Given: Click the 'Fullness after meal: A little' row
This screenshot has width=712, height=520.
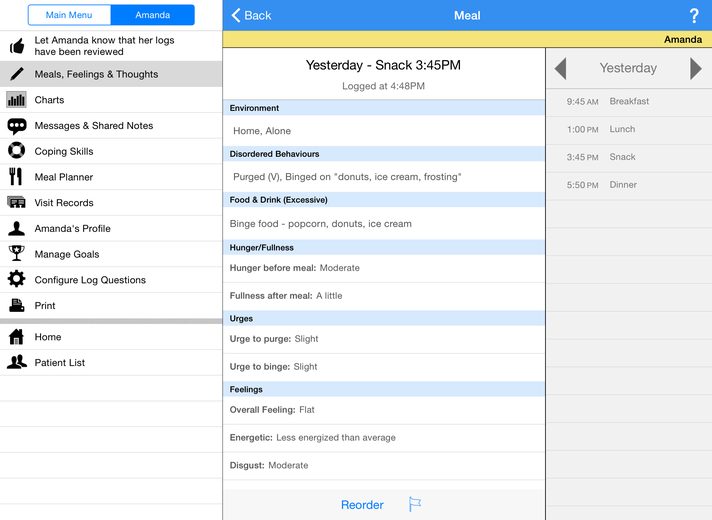Looking at the screenshot, I should coord(384,296).
